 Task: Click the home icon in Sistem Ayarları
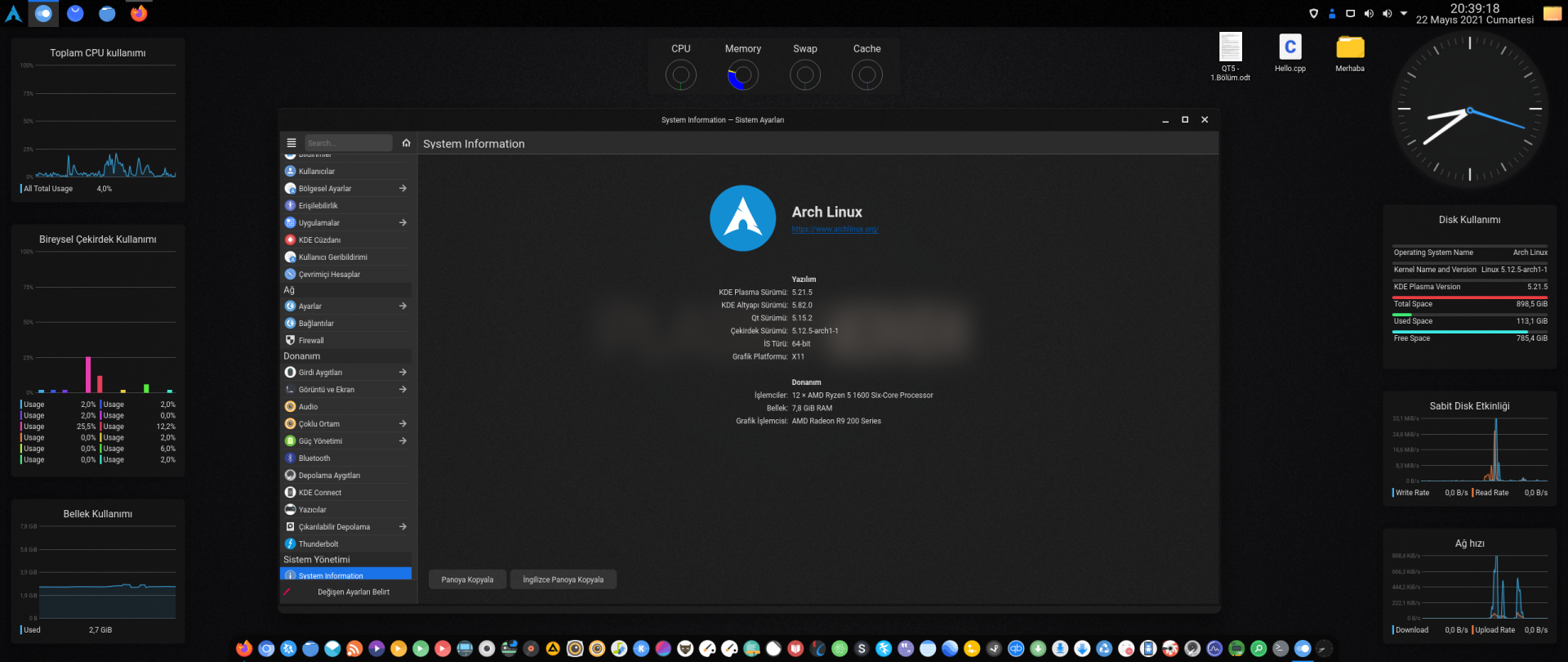coord(406,143)
